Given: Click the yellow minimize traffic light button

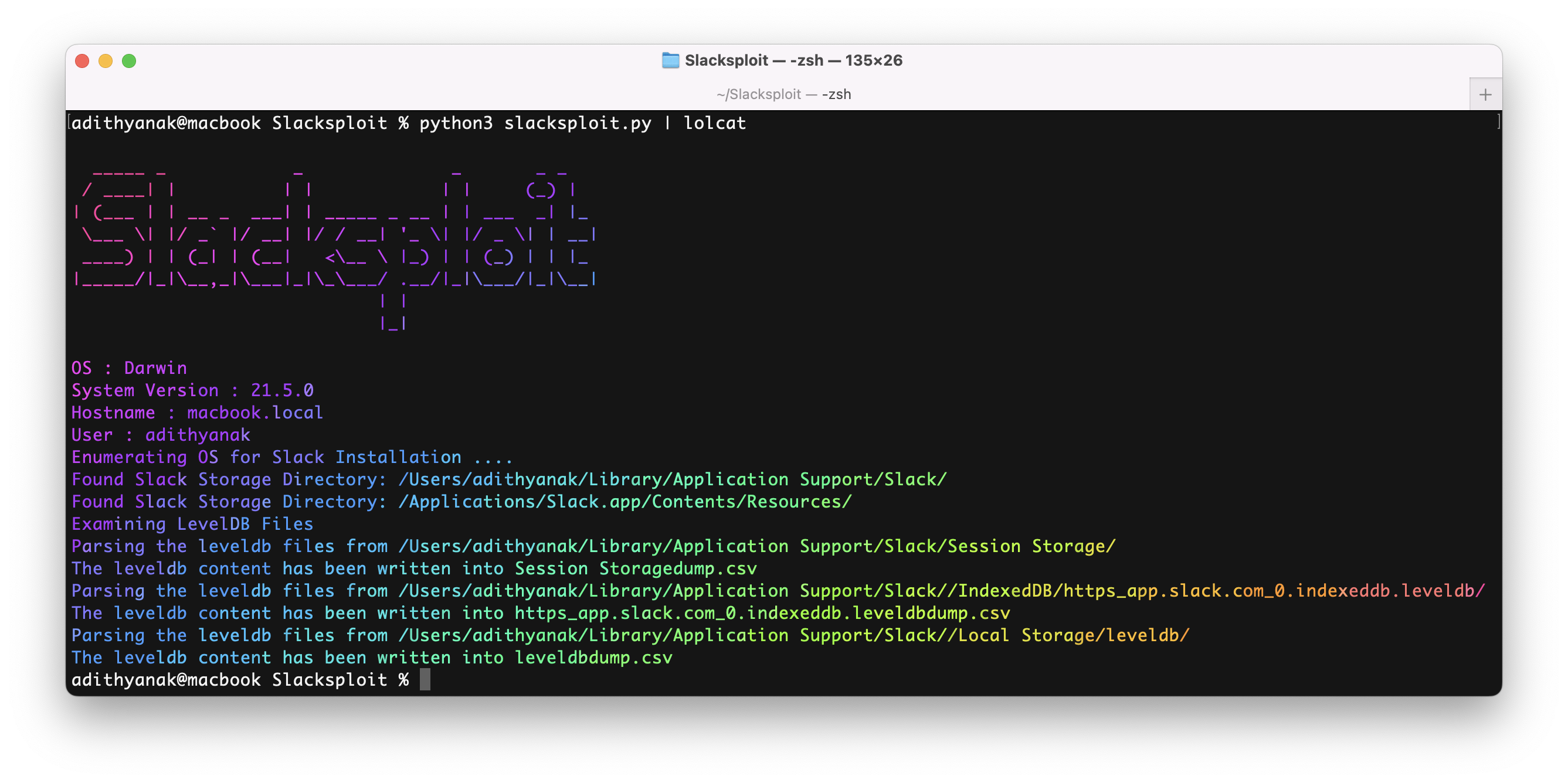Looking at the screenshot, I should coord(106,60).
